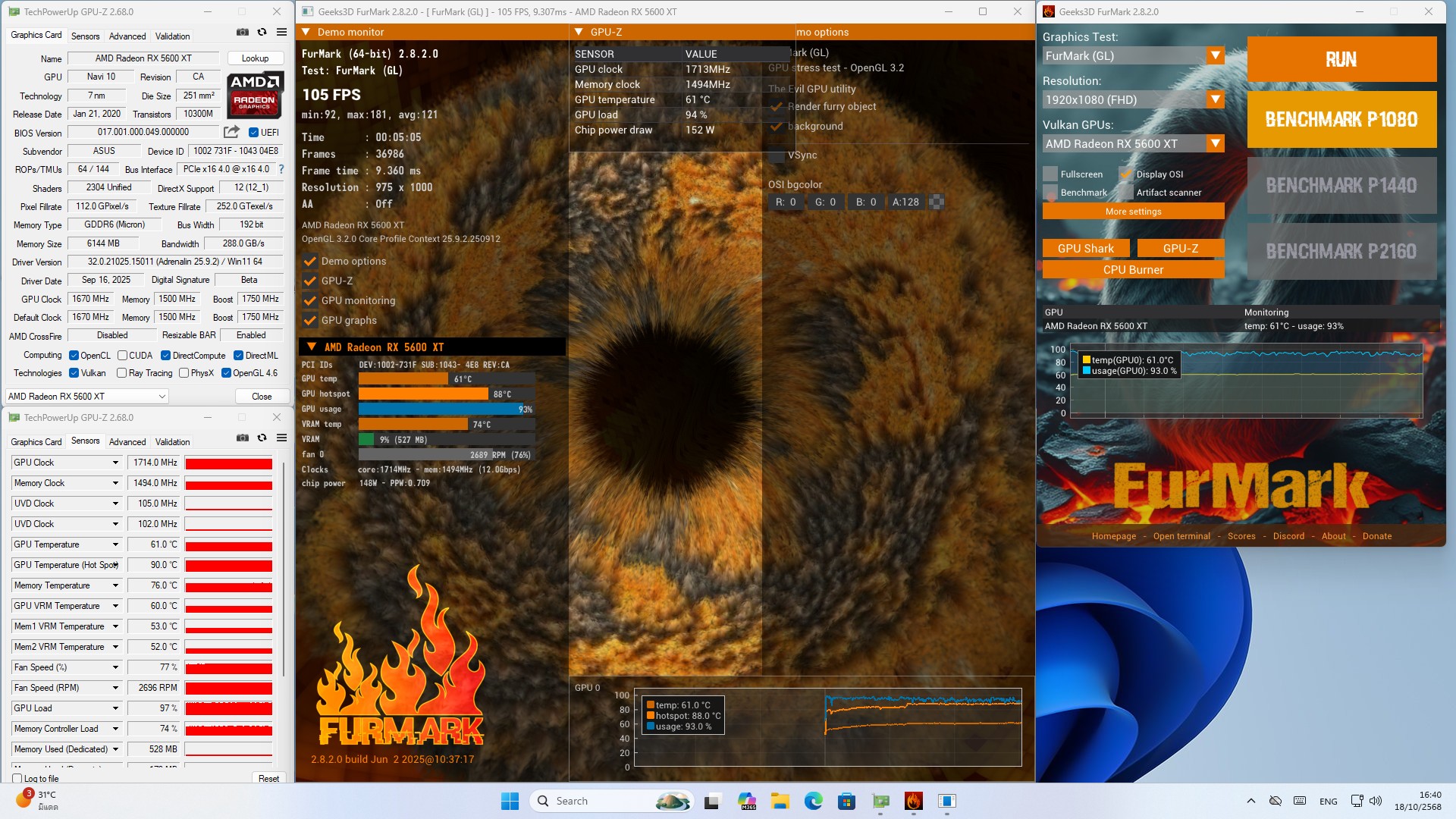
Task: Click the Bus Interface question mark icon
Action: pos(281,169)
